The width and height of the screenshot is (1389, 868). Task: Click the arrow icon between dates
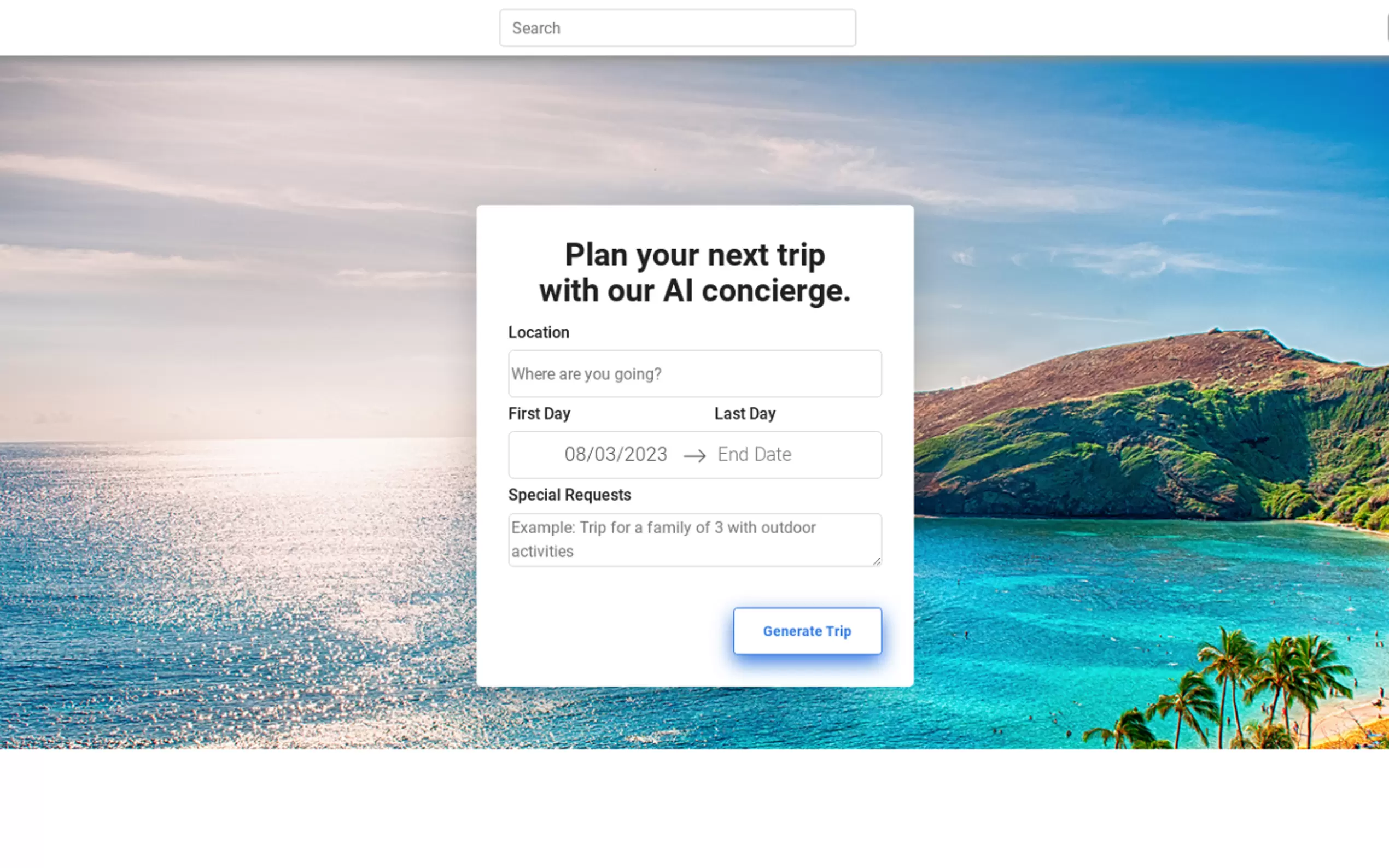[x=694, y=456]
